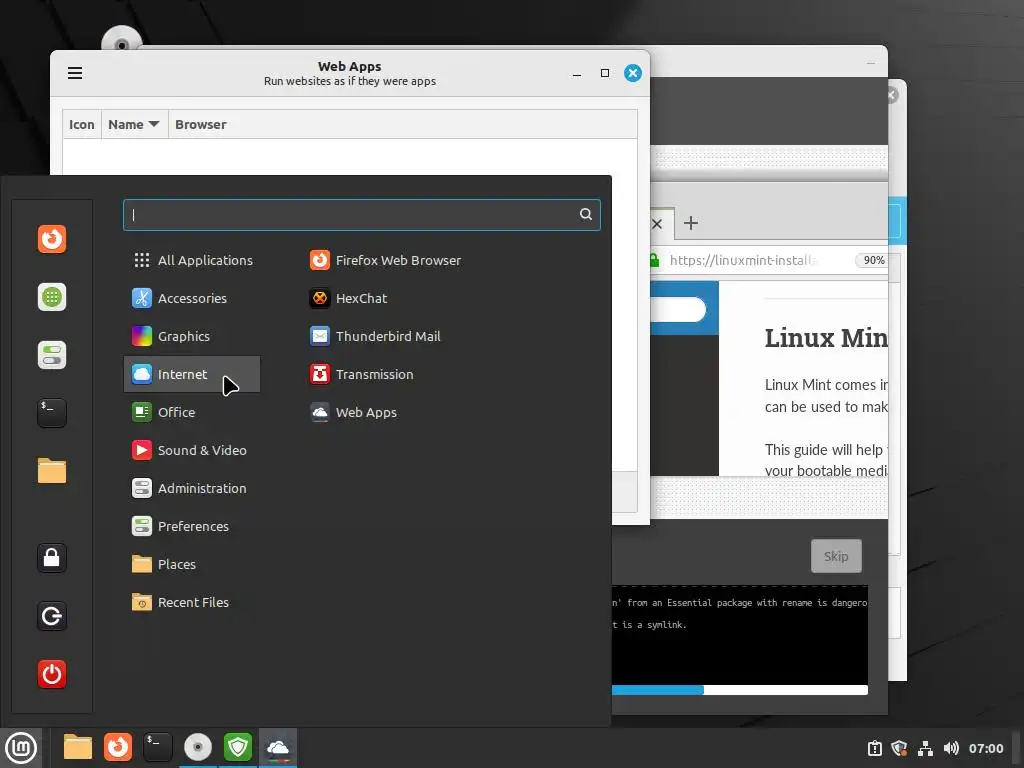Click the red power-off icon
This screenshot has width=1024, height=768.
point(52,674)
